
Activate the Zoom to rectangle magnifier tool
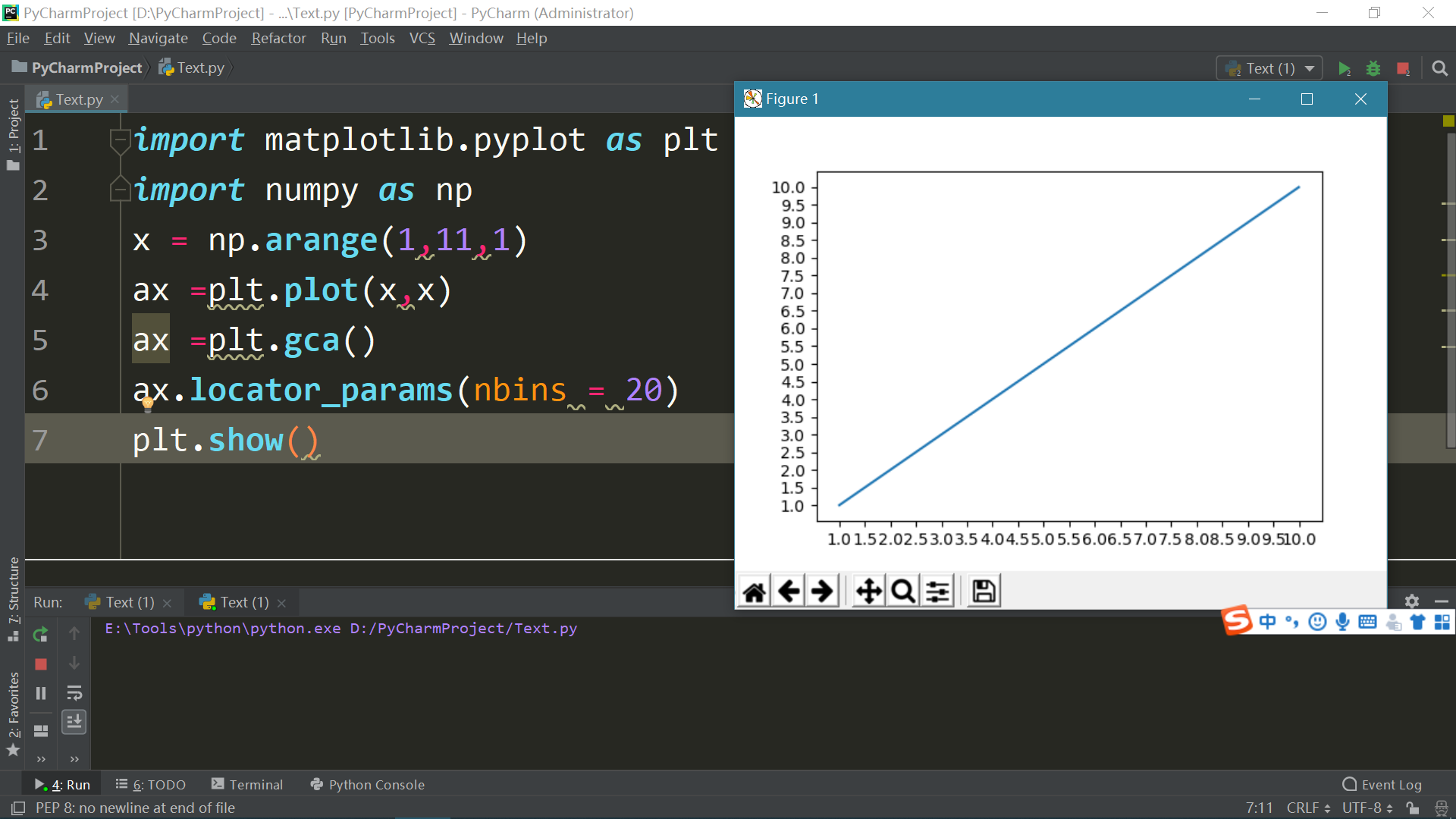point(902,591)
